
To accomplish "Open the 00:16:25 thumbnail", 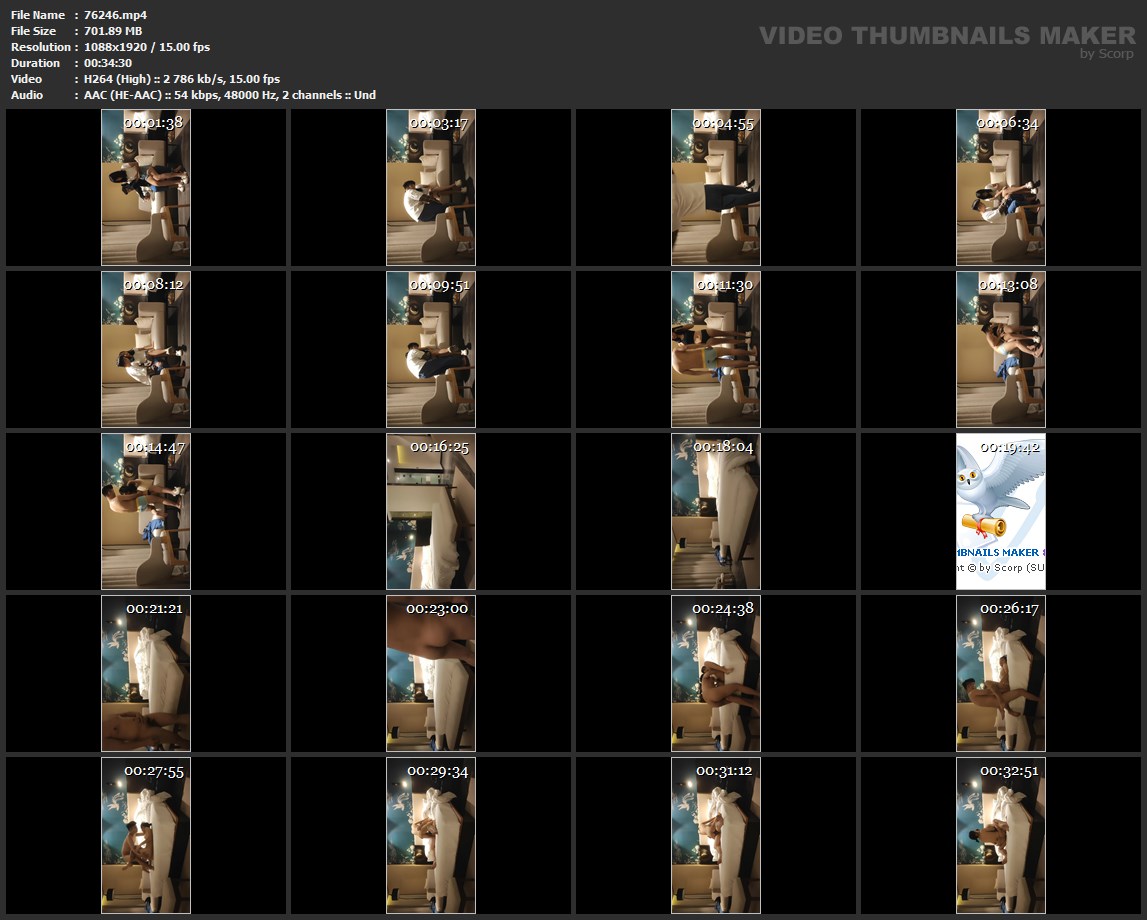I will (x=431, y=512).
